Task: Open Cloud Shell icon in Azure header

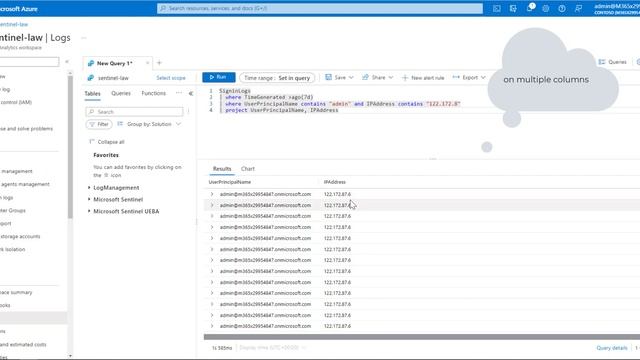Action: pos(496,8)
